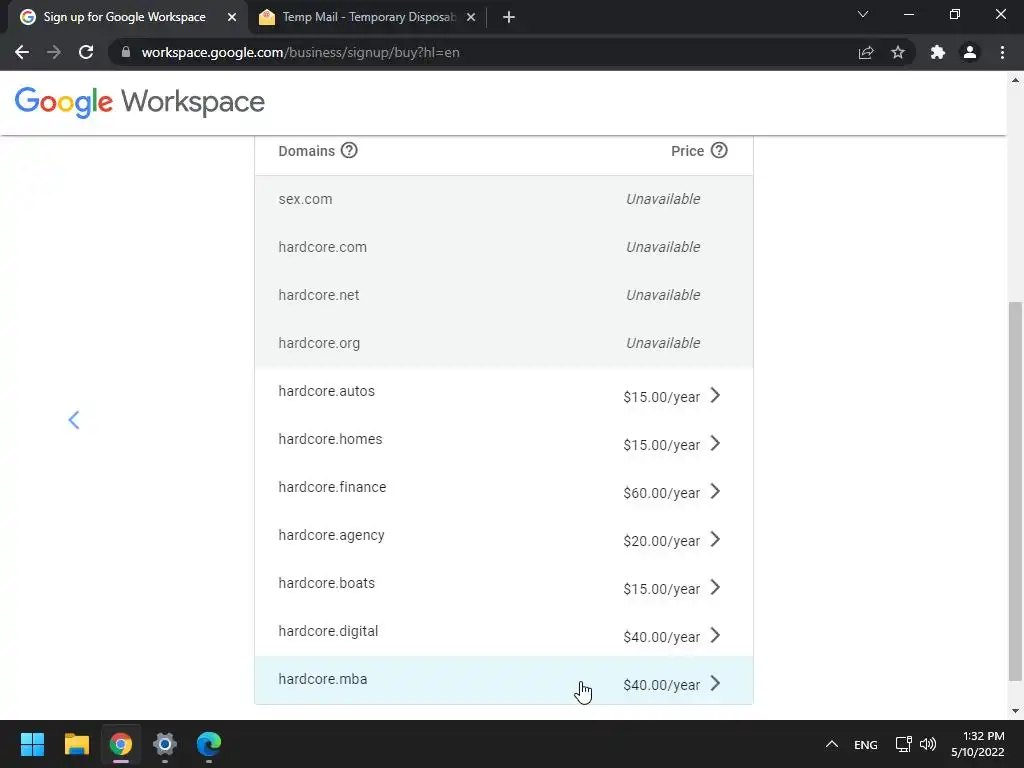Click the unavailable sex.com row

click(x=504, y=199)
